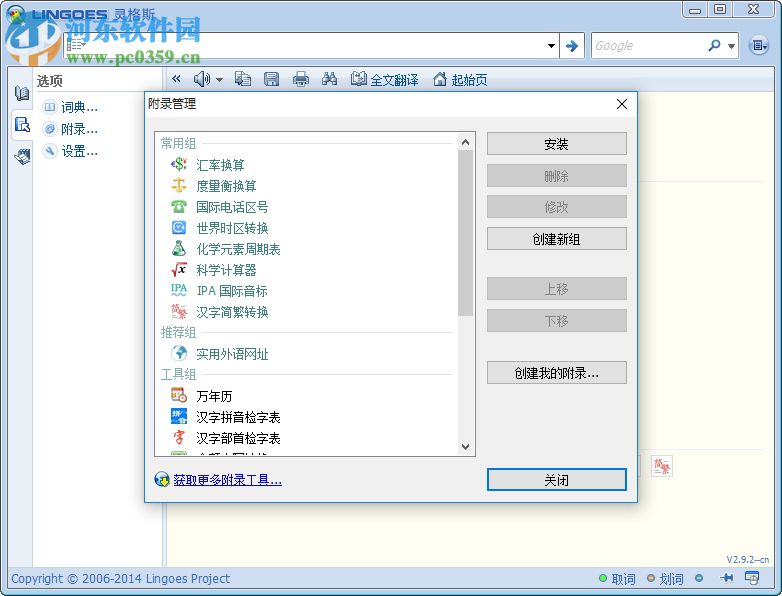The width and height of the screenshot is (782, 596).
Task: Select 汉字拼音检字表 item
Action: click(238, 417)
